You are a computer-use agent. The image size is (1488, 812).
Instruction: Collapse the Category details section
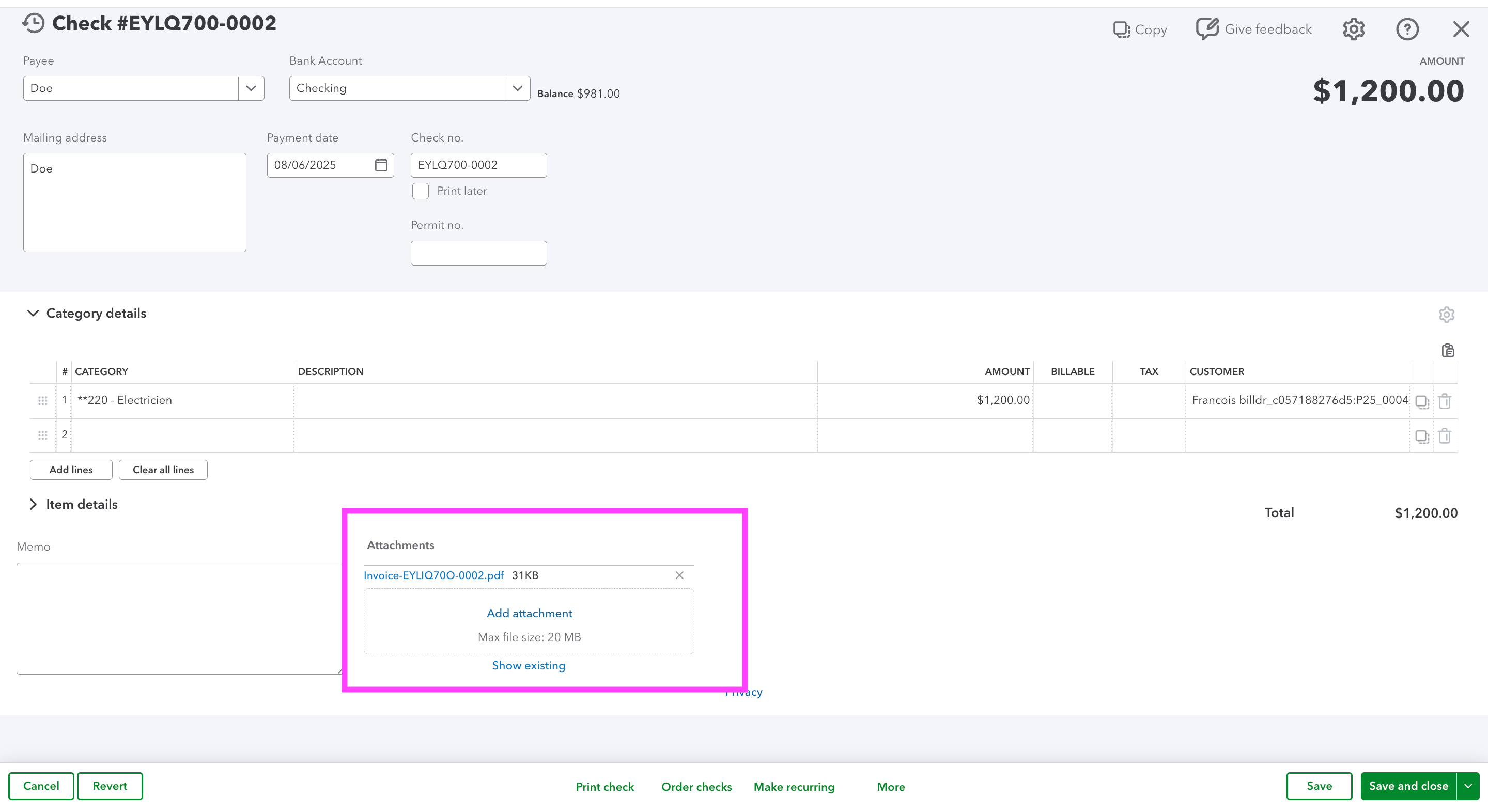(33, 313)
